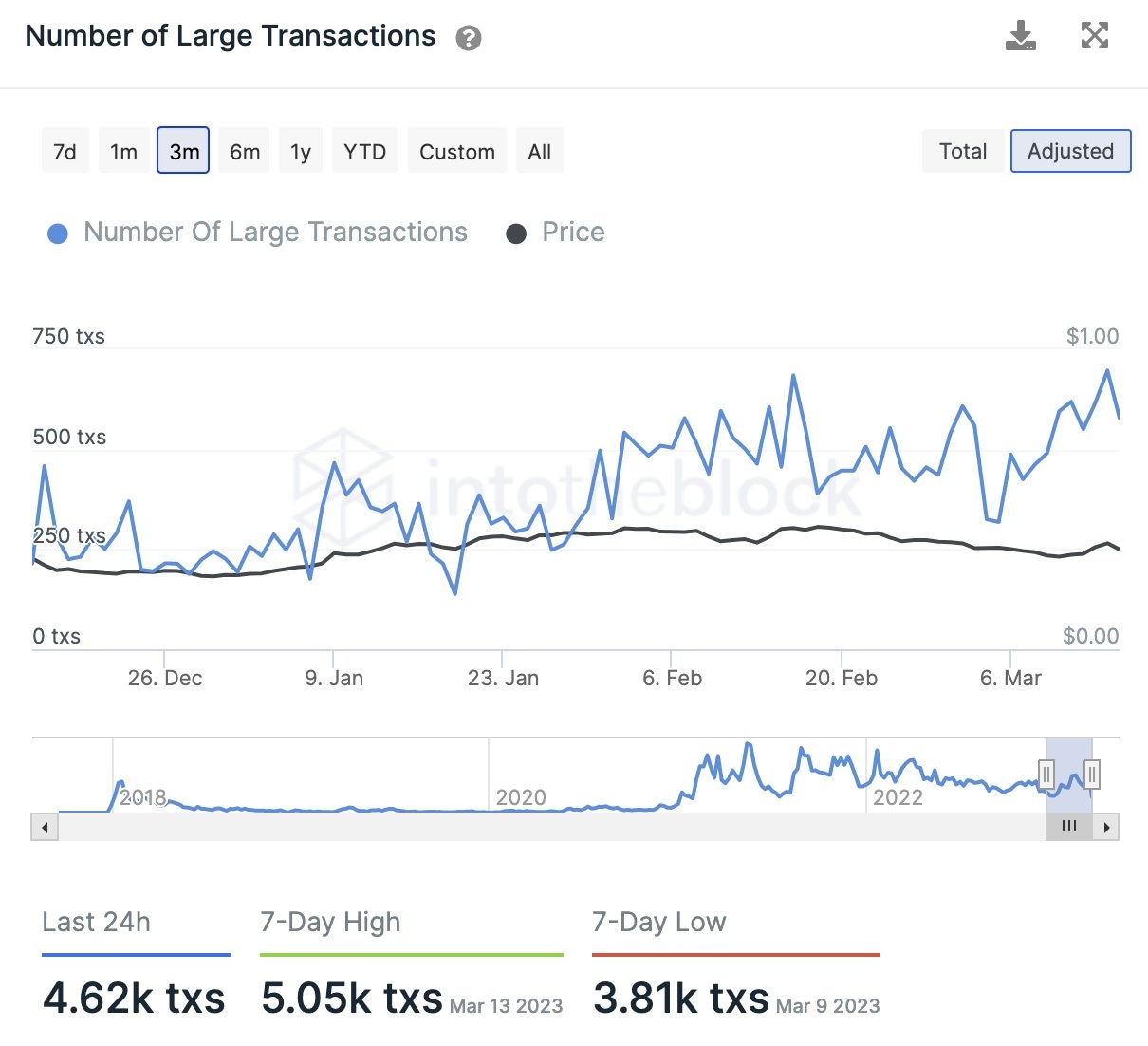The image size is (1148, 1046).
Task: Click the right range selector handle
Action: (x=1093, y=775)
